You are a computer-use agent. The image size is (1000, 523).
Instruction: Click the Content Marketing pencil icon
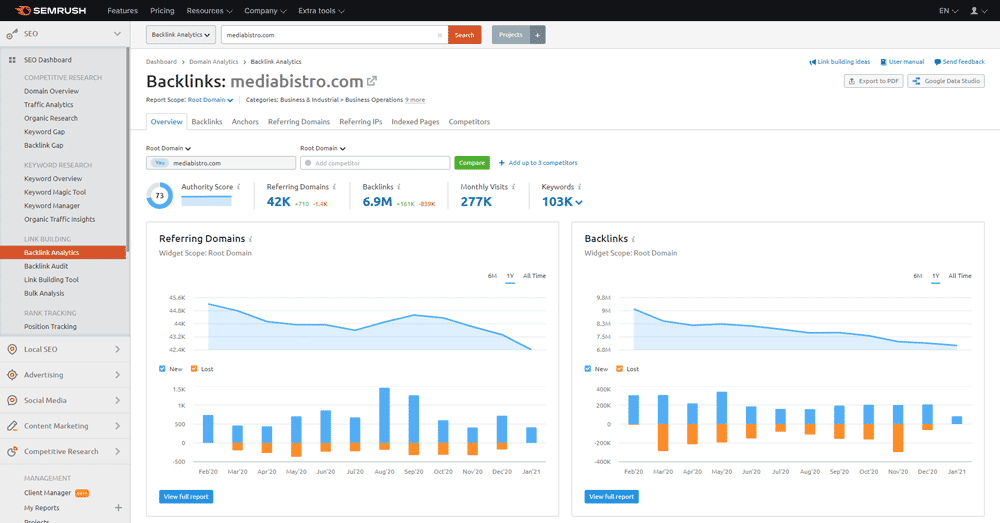(12, 426)
